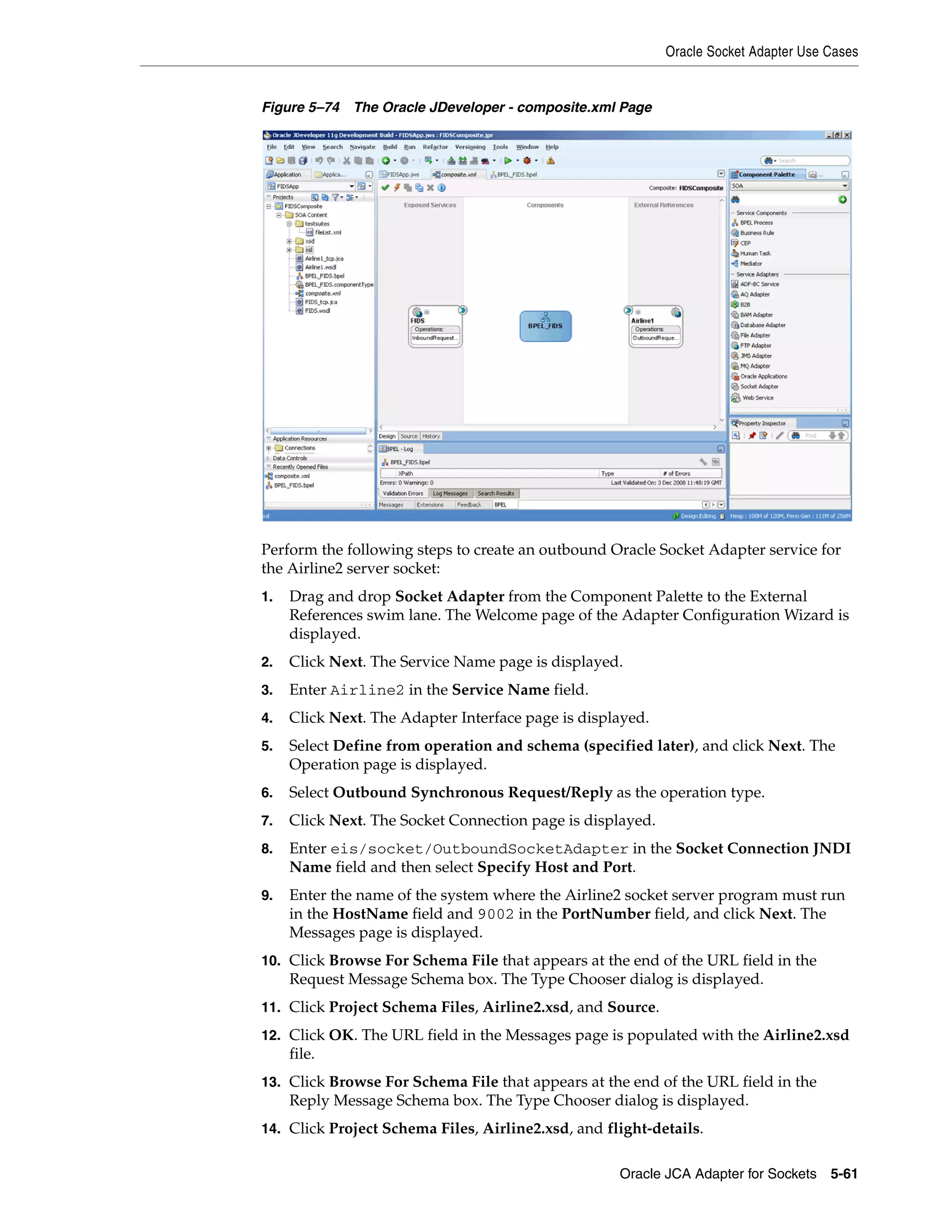The image size is (952, 1232).
Task: Click the Design Editing status bar entry
Action: point(694,516)
